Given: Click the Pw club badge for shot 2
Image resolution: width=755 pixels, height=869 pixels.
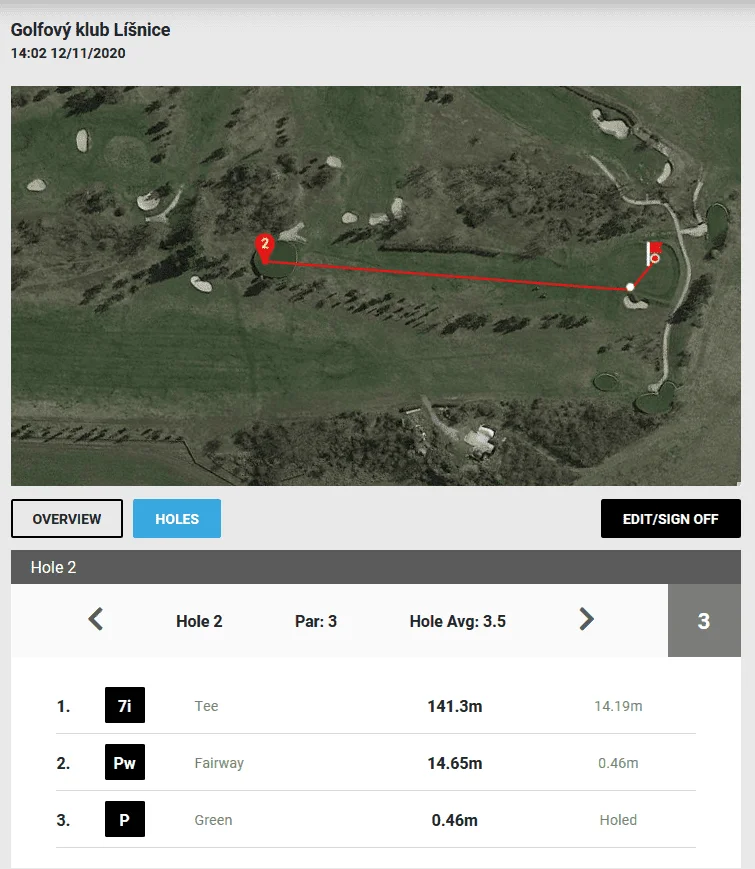Looking at the screenshot, I should pyautogui.click(x=125, y=762).
